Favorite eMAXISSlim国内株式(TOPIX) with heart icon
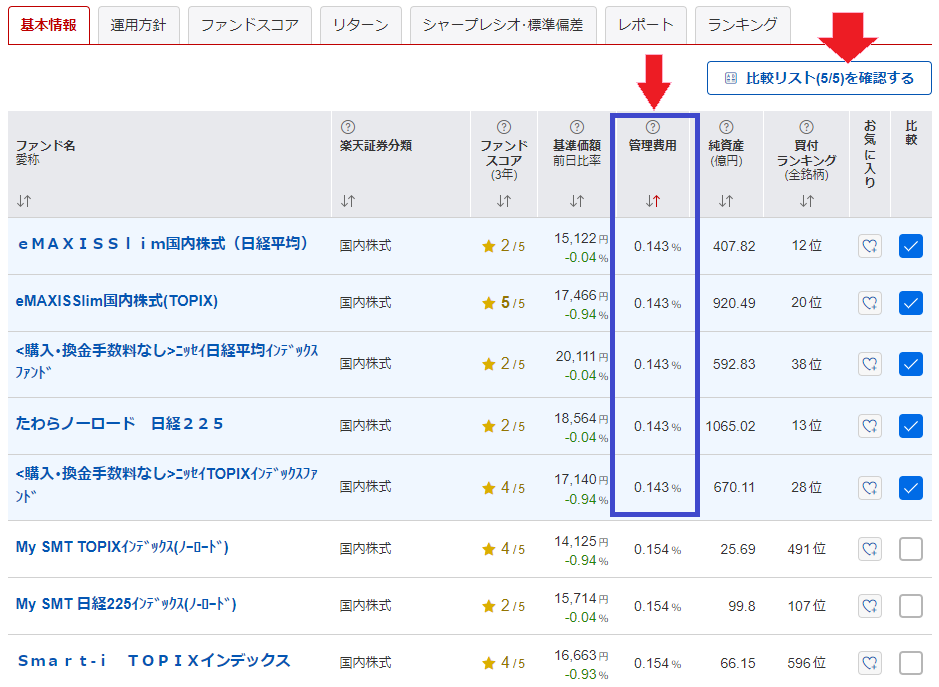This screenshot has width=939, height=687. pyautogui.click(x=870, y=303)
